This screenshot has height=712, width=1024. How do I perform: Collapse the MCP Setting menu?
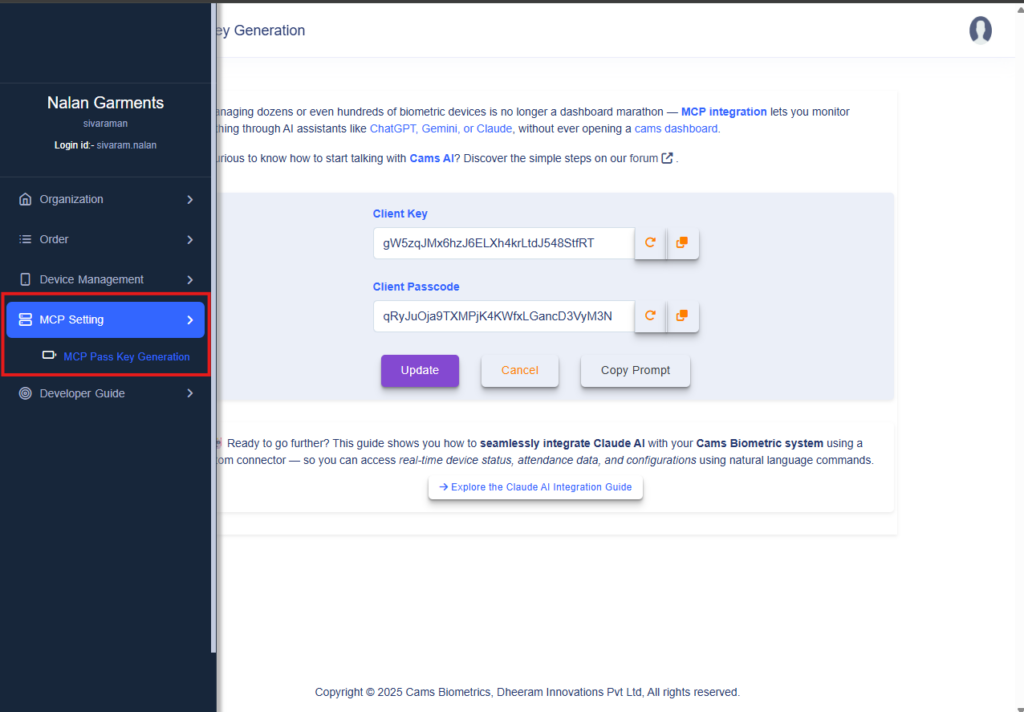click(190, 320)
